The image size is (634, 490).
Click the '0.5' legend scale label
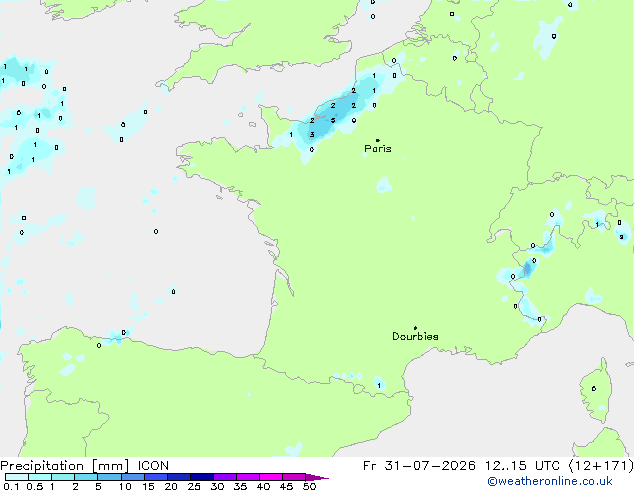pyautogui.click(x=34, y=486)
